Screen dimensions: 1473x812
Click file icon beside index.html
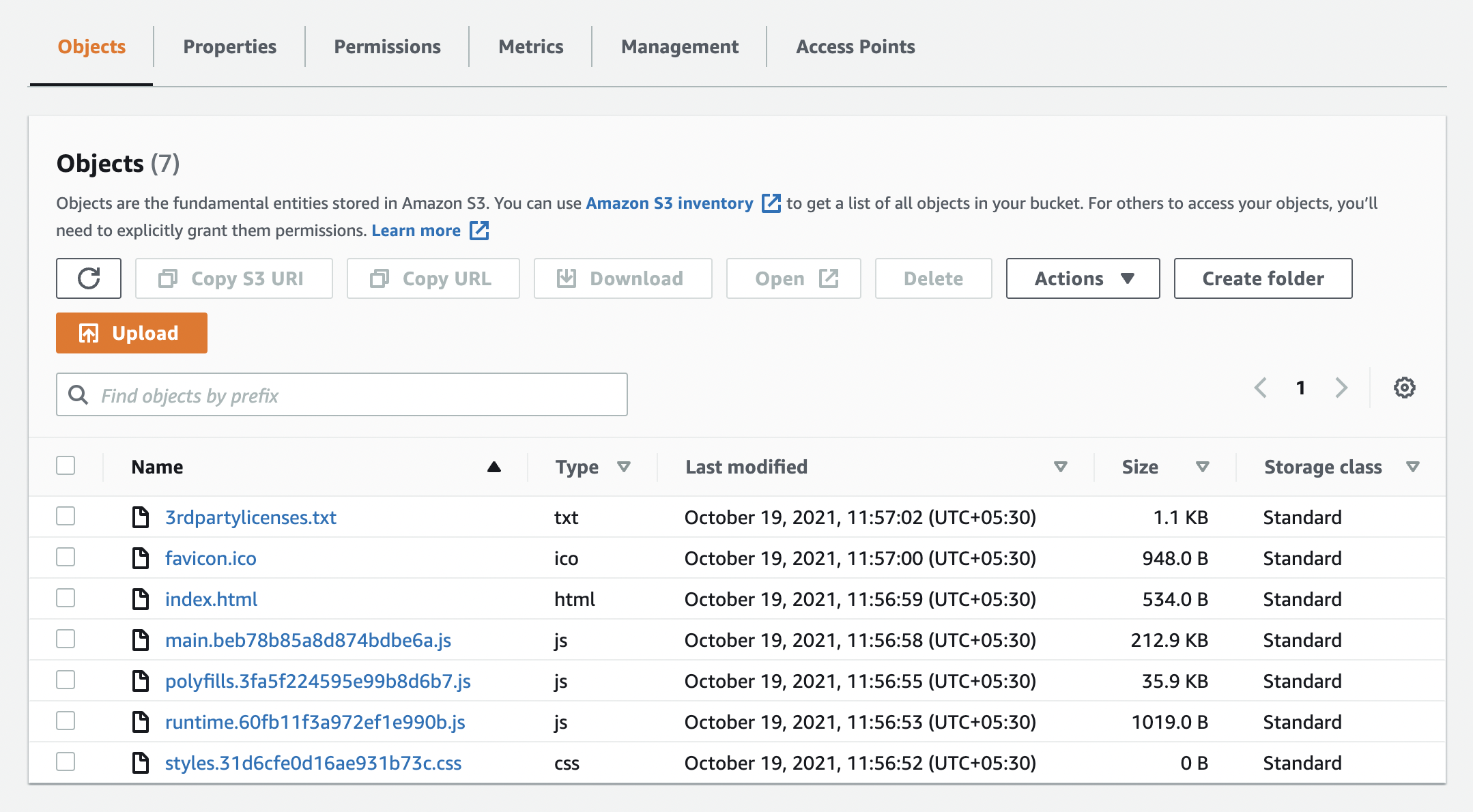(141, 599)
